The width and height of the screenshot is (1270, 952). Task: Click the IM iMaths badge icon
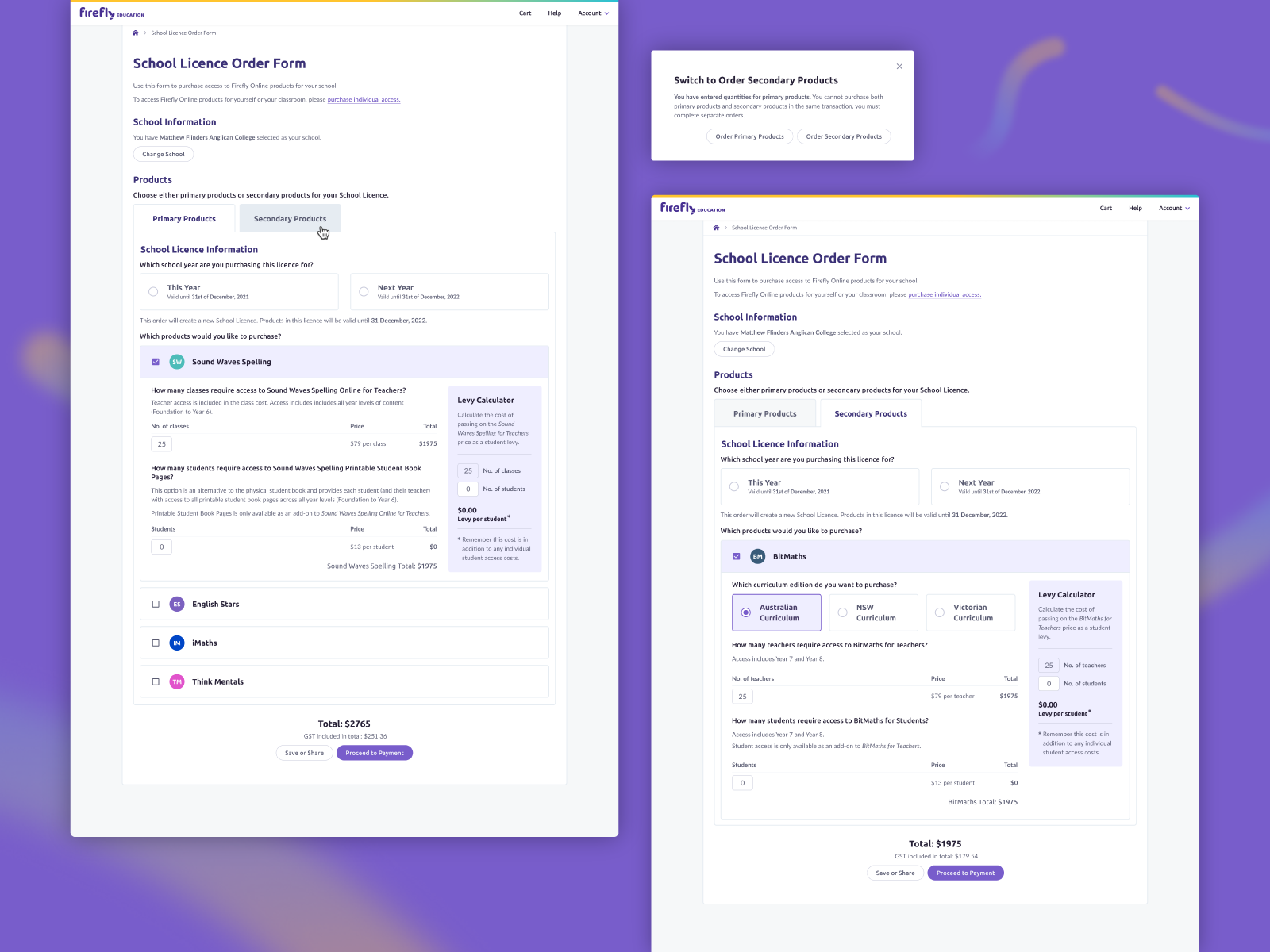click(177, 643)
